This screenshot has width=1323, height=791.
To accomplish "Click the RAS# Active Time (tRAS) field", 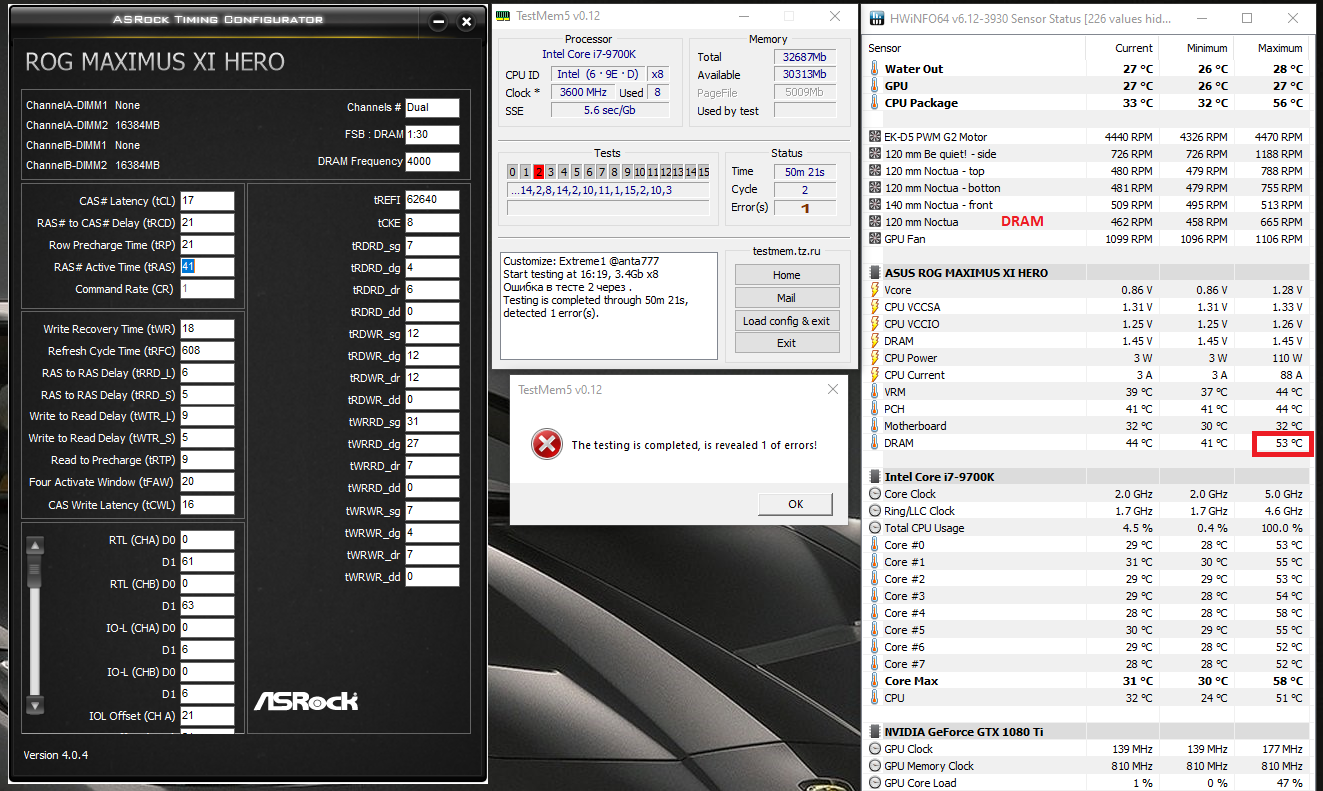I will click(207, 267).
